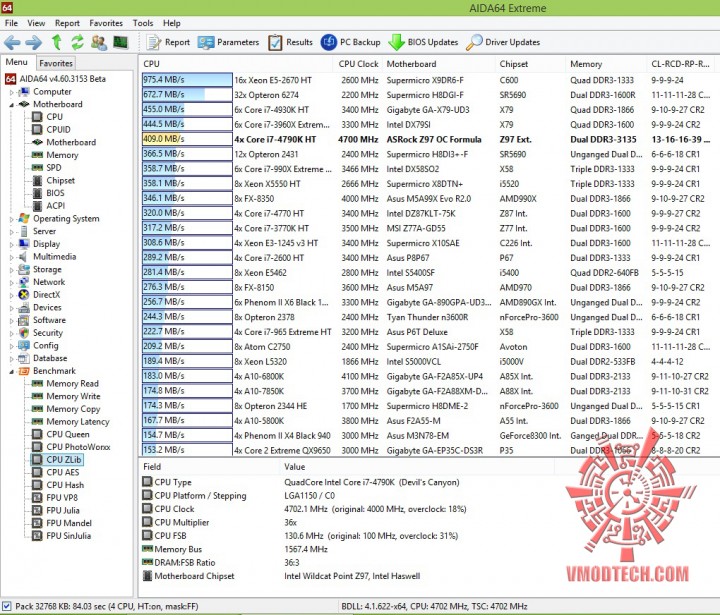The image size is (720, 615).
Task: Check for Driver Updates
Action: (x=503, y=42)
